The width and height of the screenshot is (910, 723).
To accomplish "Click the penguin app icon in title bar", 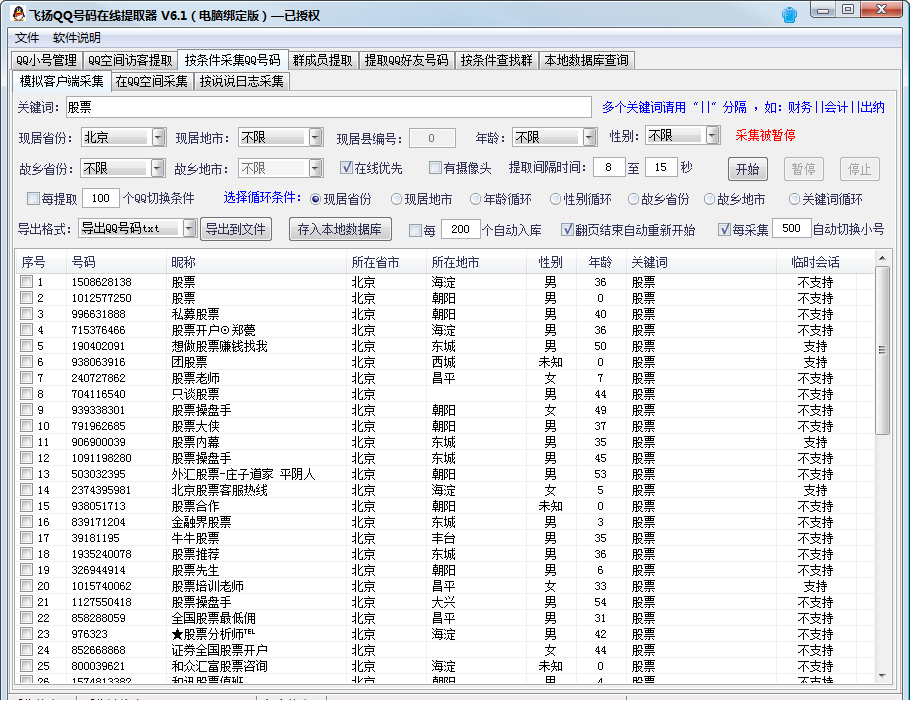I will (x=19, y=14).
